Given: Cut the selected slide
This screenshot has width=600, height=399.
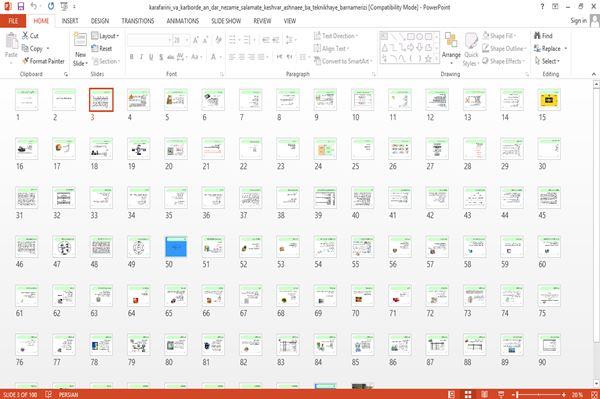Looking at the screenshot, I should (30, 36).
